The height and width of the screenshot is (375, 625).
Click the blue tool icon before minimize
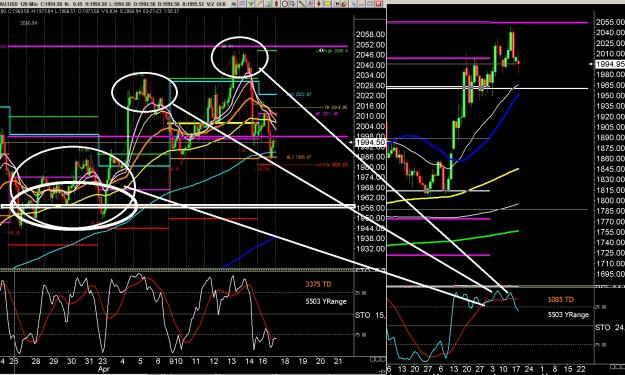pos(354,4)
